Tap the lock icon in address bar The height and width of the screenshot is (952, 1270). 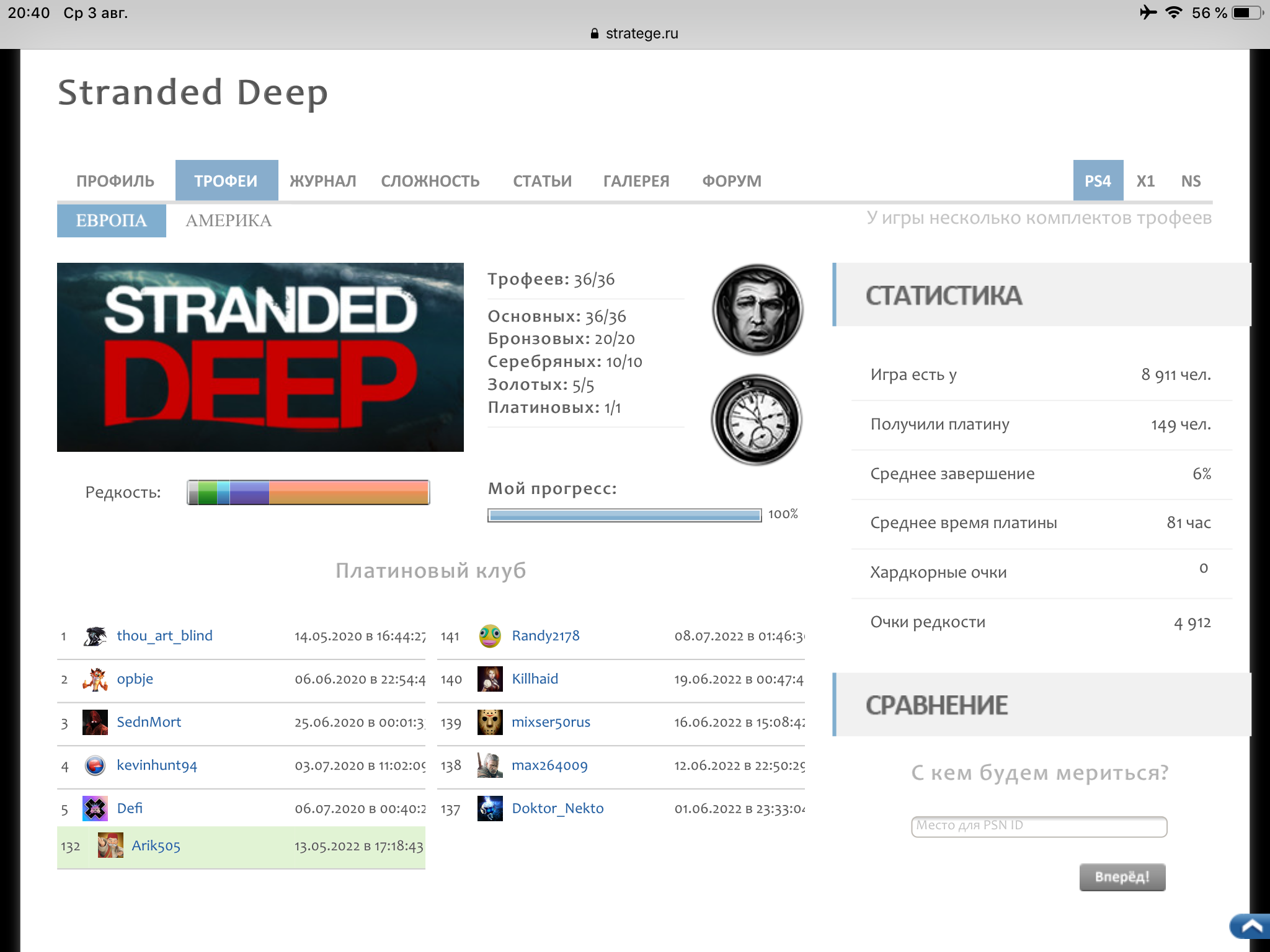(x=595, y=33)
